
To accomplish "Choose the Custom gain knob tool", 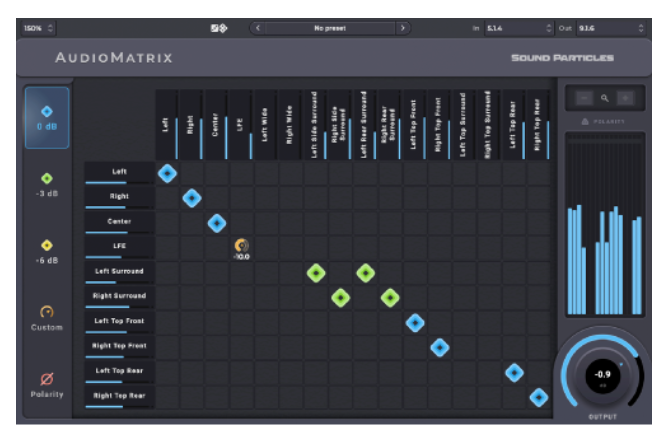I will (47, 316).
